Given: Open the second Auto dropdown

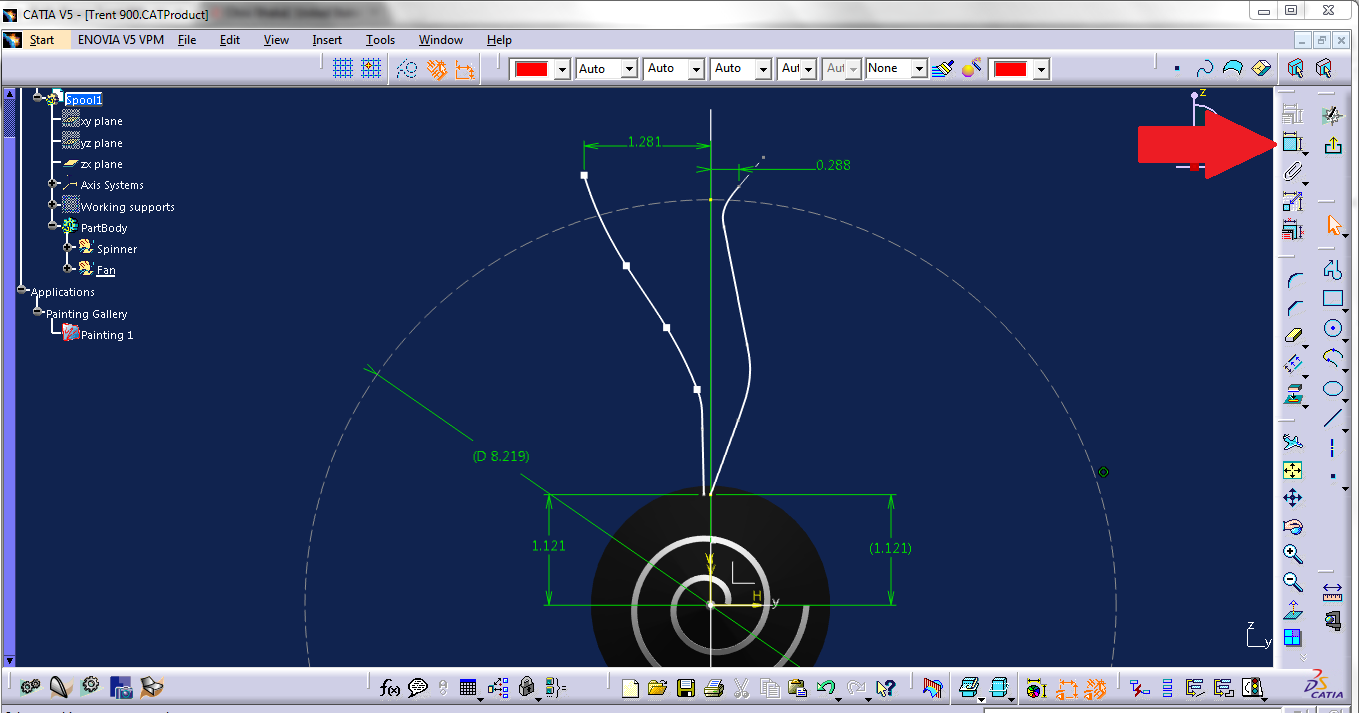Looking at the screenshot, I should [695, 69].
